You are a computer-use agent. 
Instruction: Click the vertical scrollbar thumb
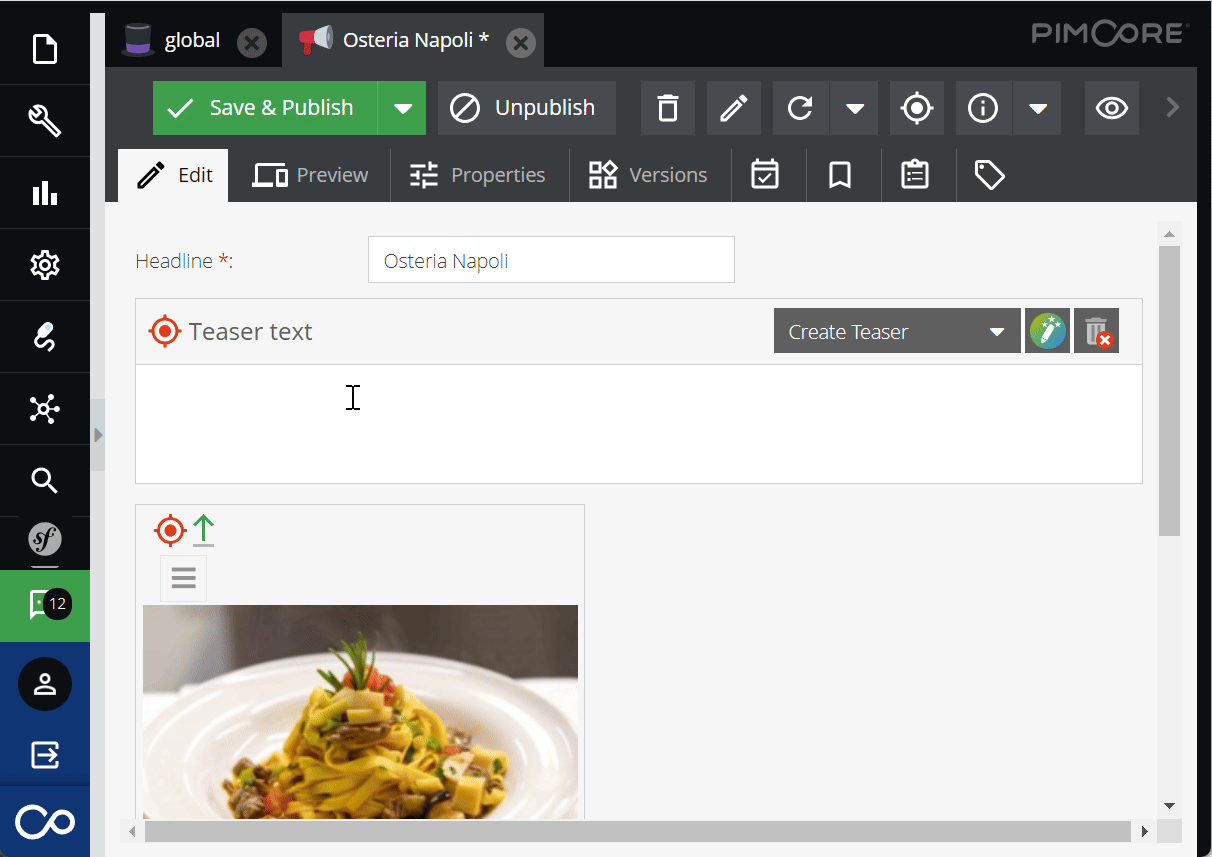pos(1169,390)
